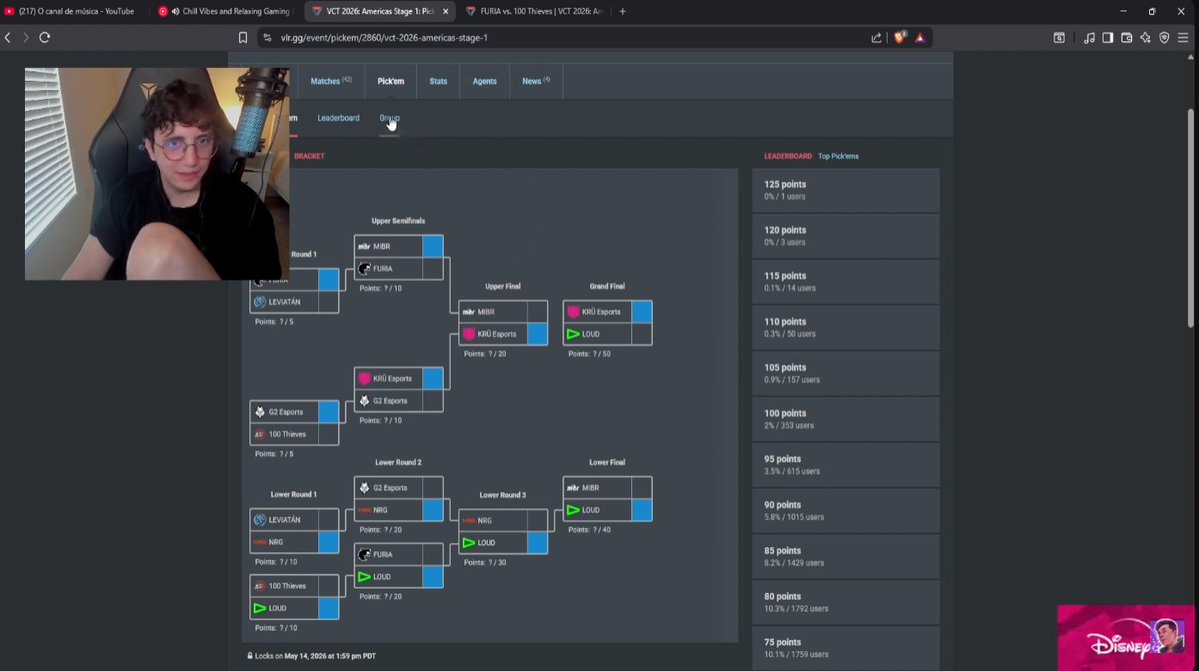Screen dimensions: 1199x671
Task: Select LOUD team row in Lower Final
Action: (607, 510)
